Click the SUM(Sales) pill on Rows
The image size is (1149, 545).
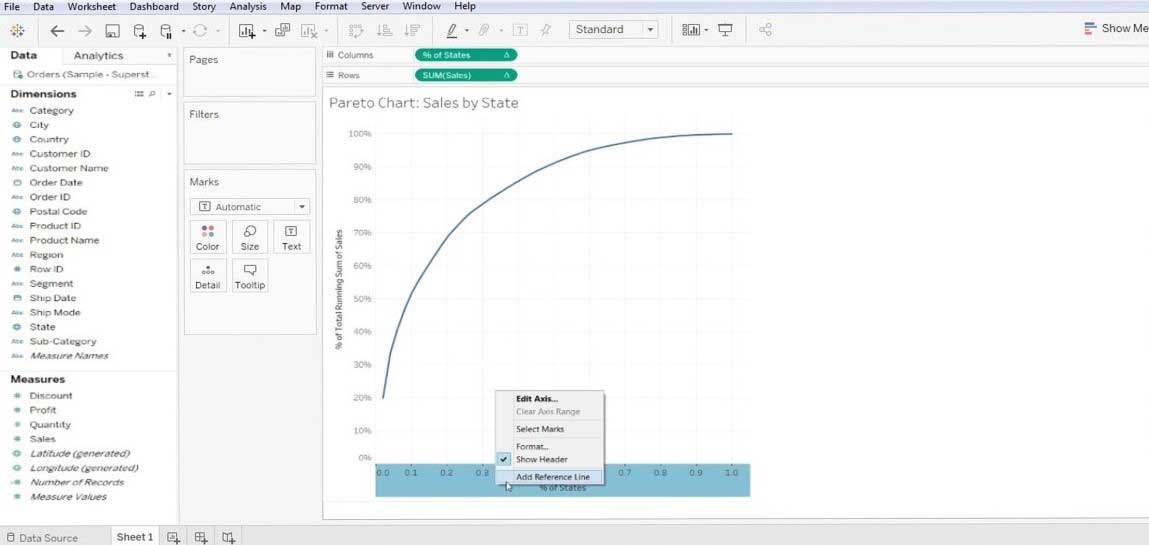coord(466,75)
